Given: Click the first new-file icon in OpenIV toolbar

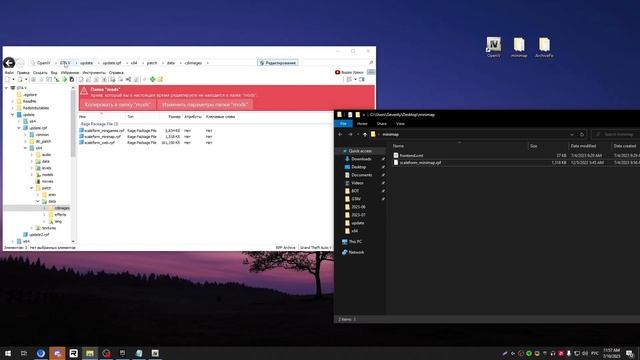Looking at the screenshot, I should [x=7, y=79].
